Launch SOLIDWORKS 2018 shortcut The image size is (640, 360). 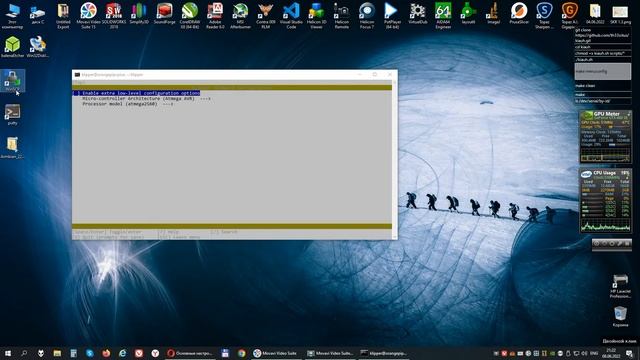coord(113,16)
